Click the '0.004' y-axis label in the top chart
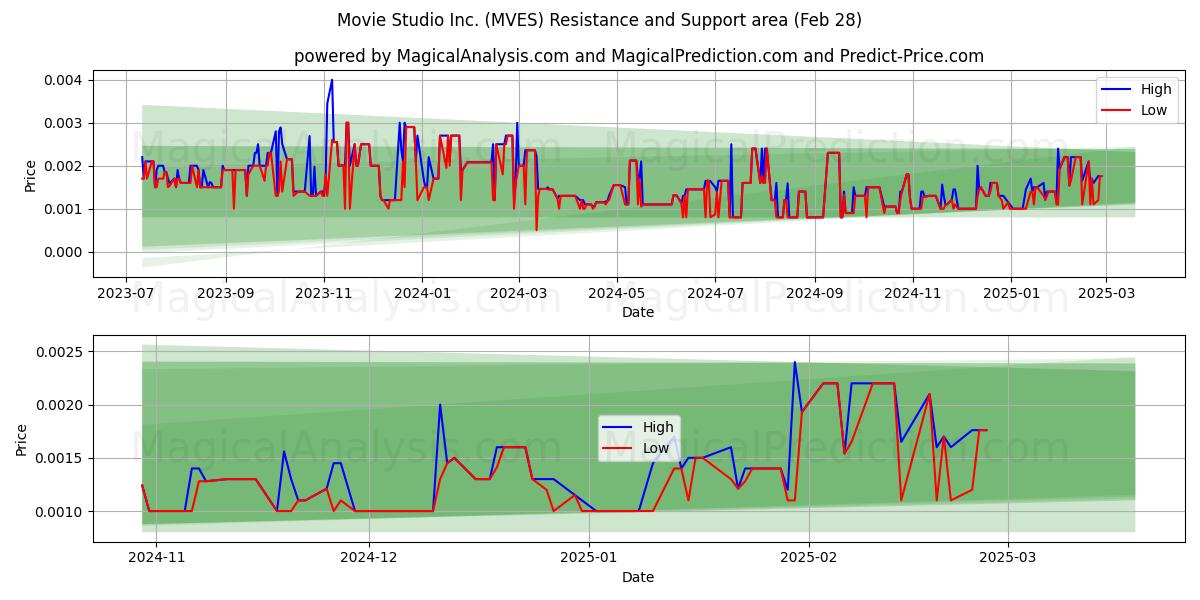 point(65,80)
